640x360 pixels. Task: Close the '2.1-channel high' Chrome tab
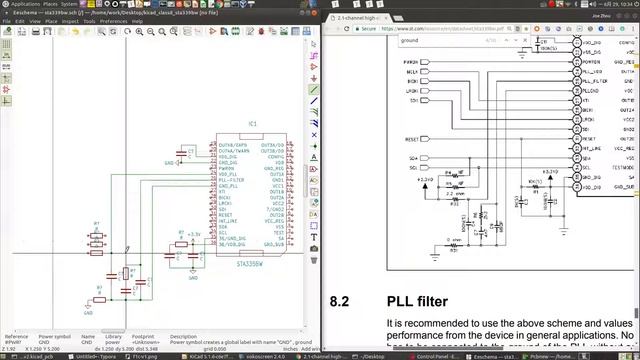pos(386,18)
